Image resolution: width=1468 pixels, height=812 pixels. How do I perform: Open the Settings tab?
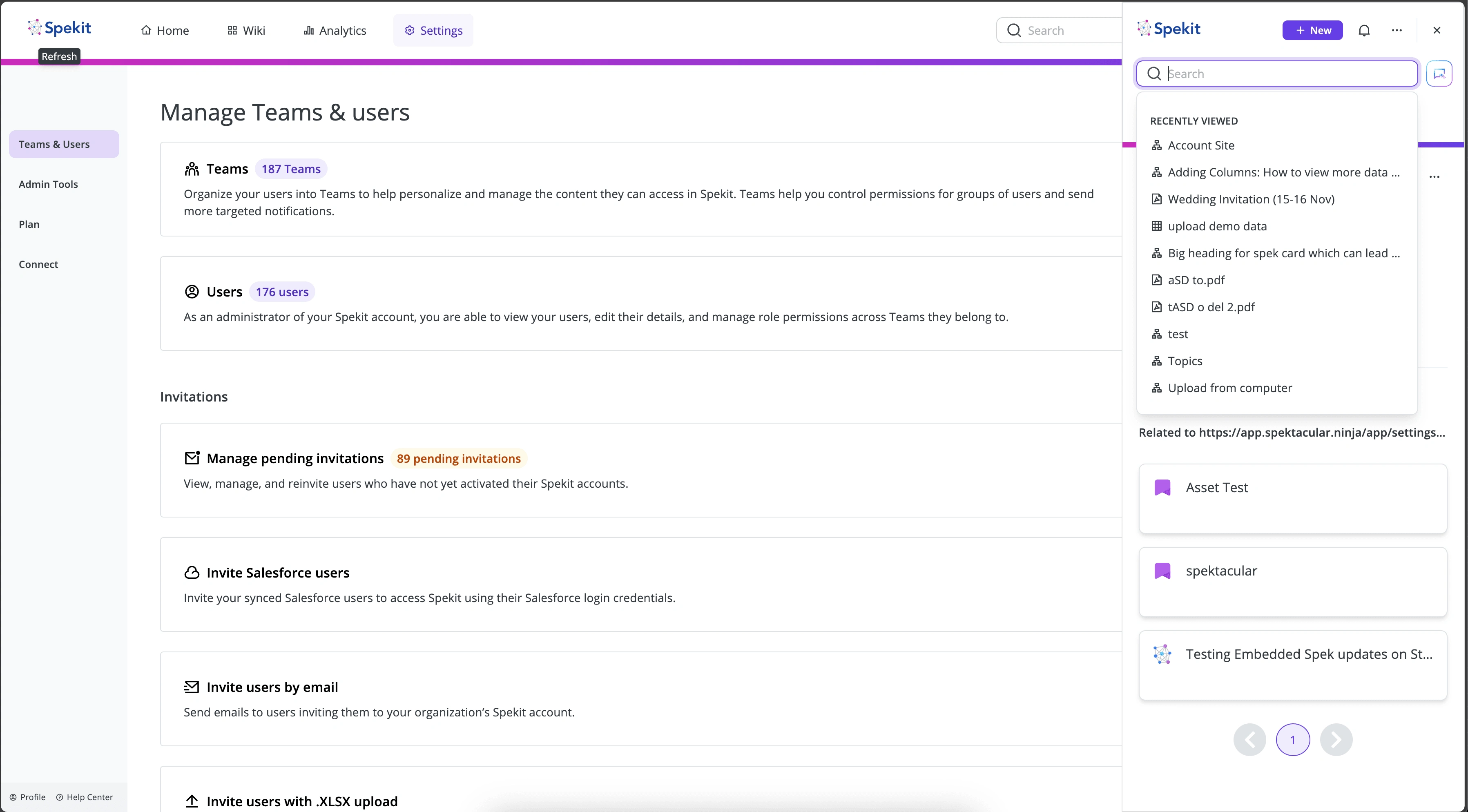[x=433, y=30]
